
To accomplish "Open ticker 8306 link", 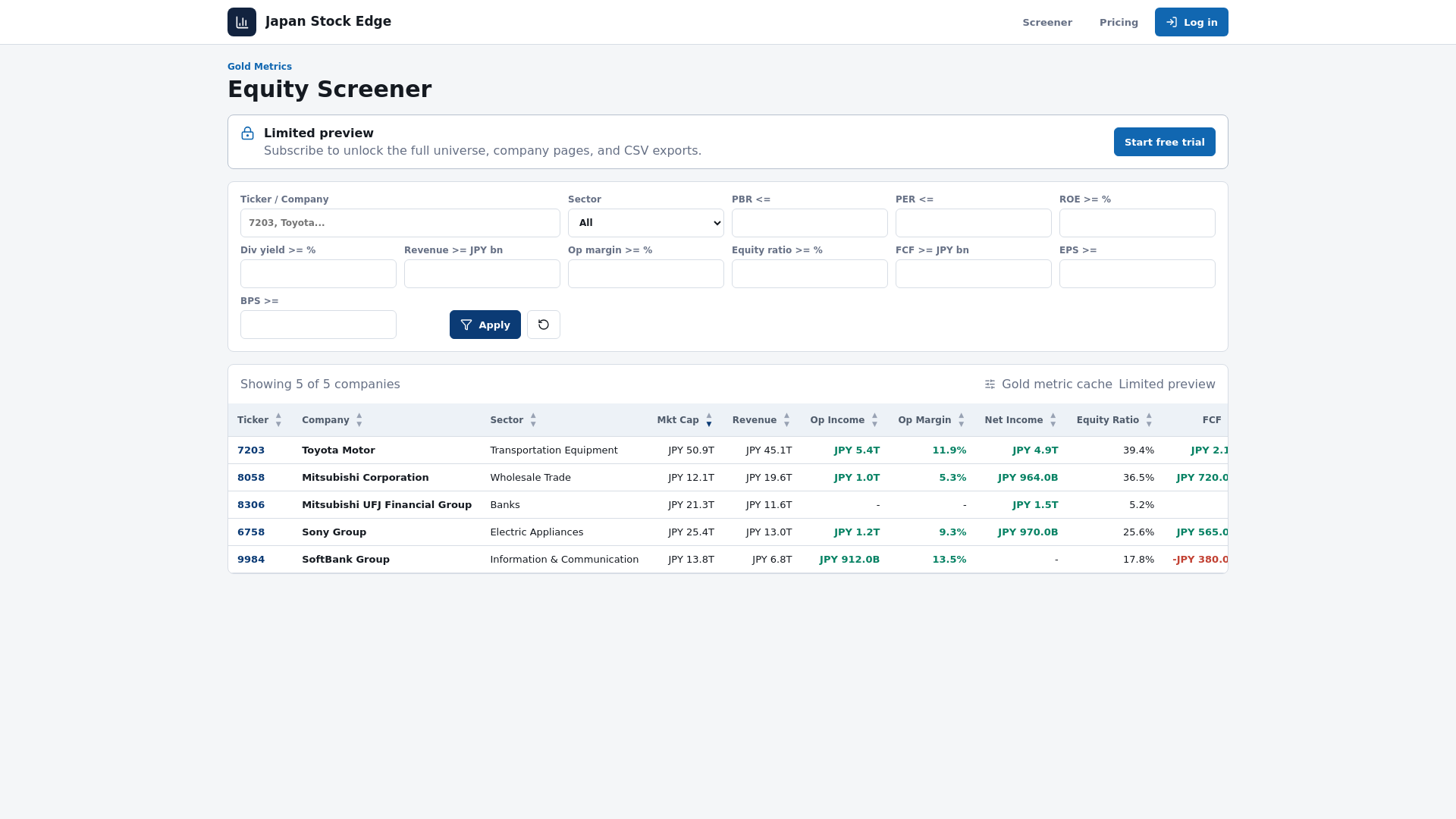I will coord(251,505).
